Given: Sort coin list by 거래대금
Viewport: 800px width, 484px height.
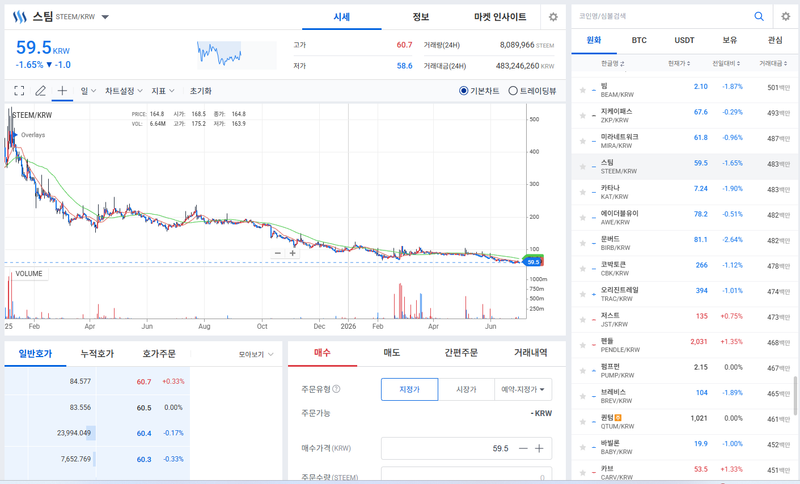Looking at the screenshot, I should tap(773, 63).
